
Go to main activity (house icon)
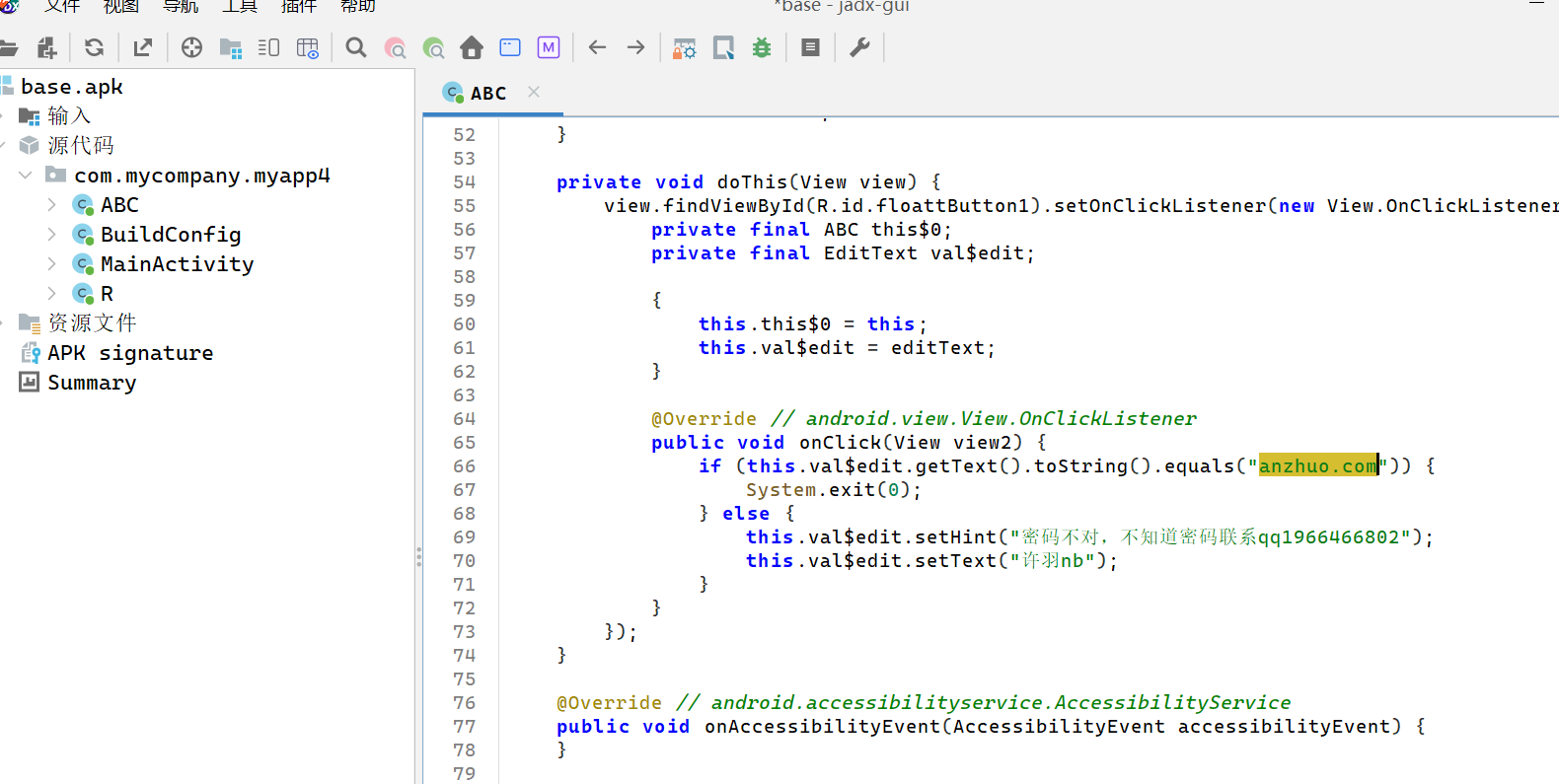click(472, 47)
